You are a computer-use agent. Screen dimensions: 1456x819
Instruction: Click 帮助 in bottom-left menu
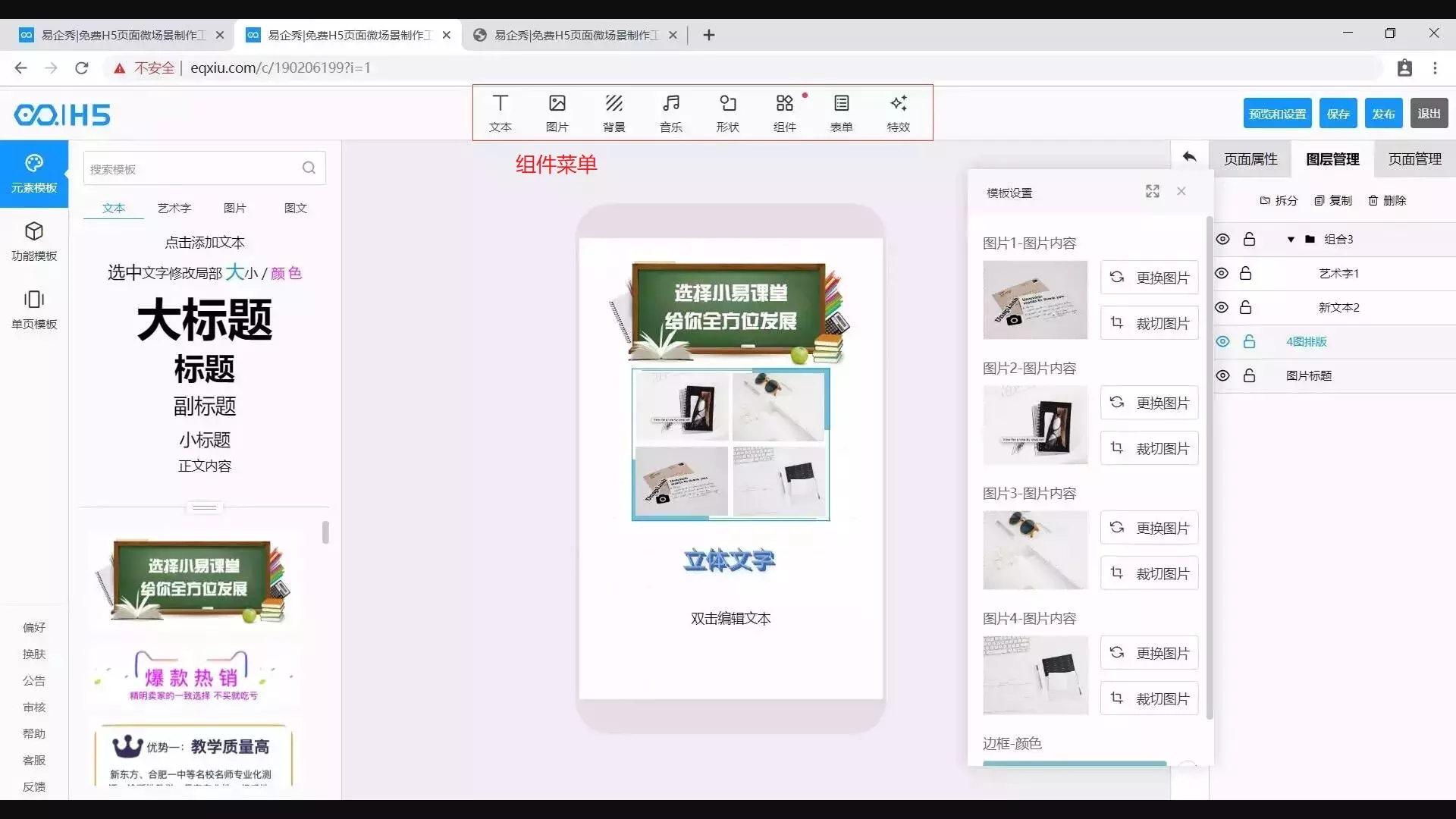pyautogui.click(x=34, y=733)
